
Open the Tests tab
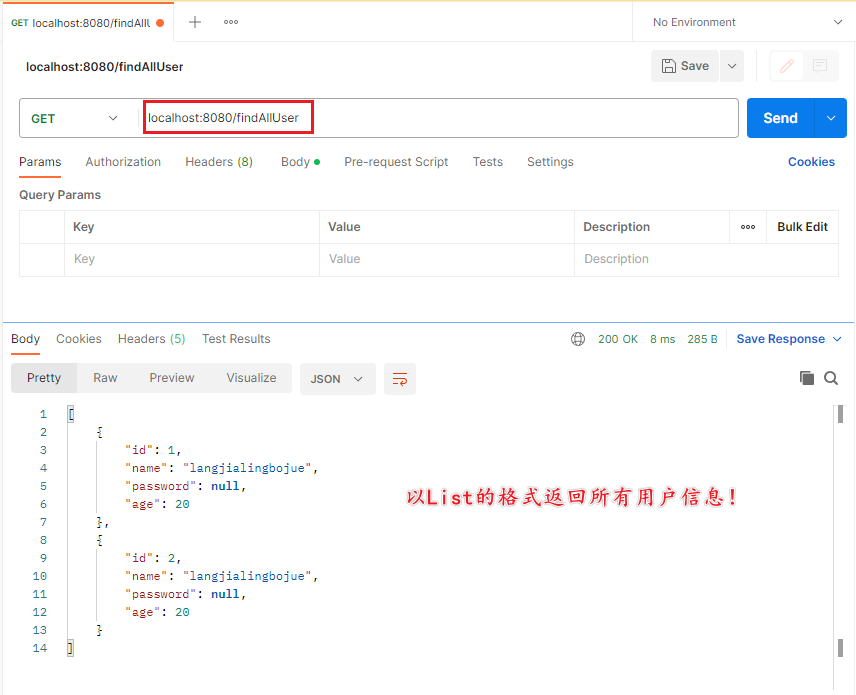488,162
